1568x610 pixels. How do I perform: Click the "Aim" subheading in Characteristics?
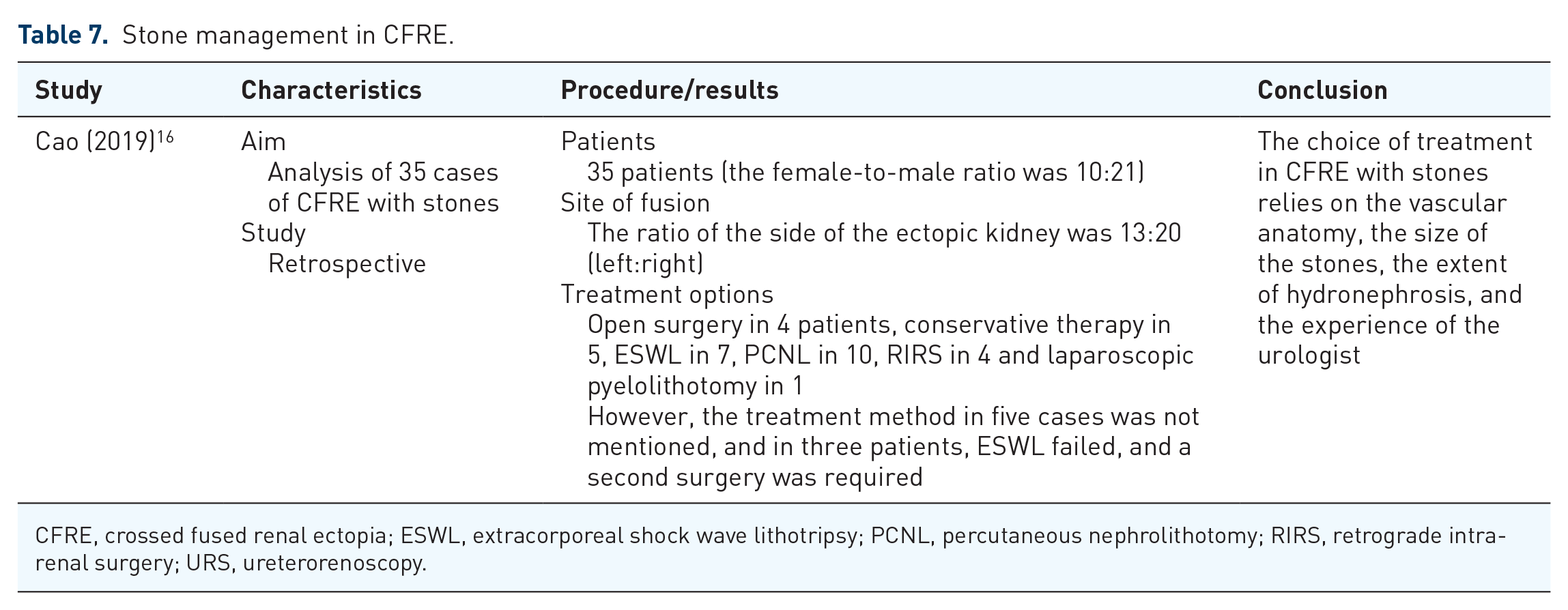(x=263, y=142)
